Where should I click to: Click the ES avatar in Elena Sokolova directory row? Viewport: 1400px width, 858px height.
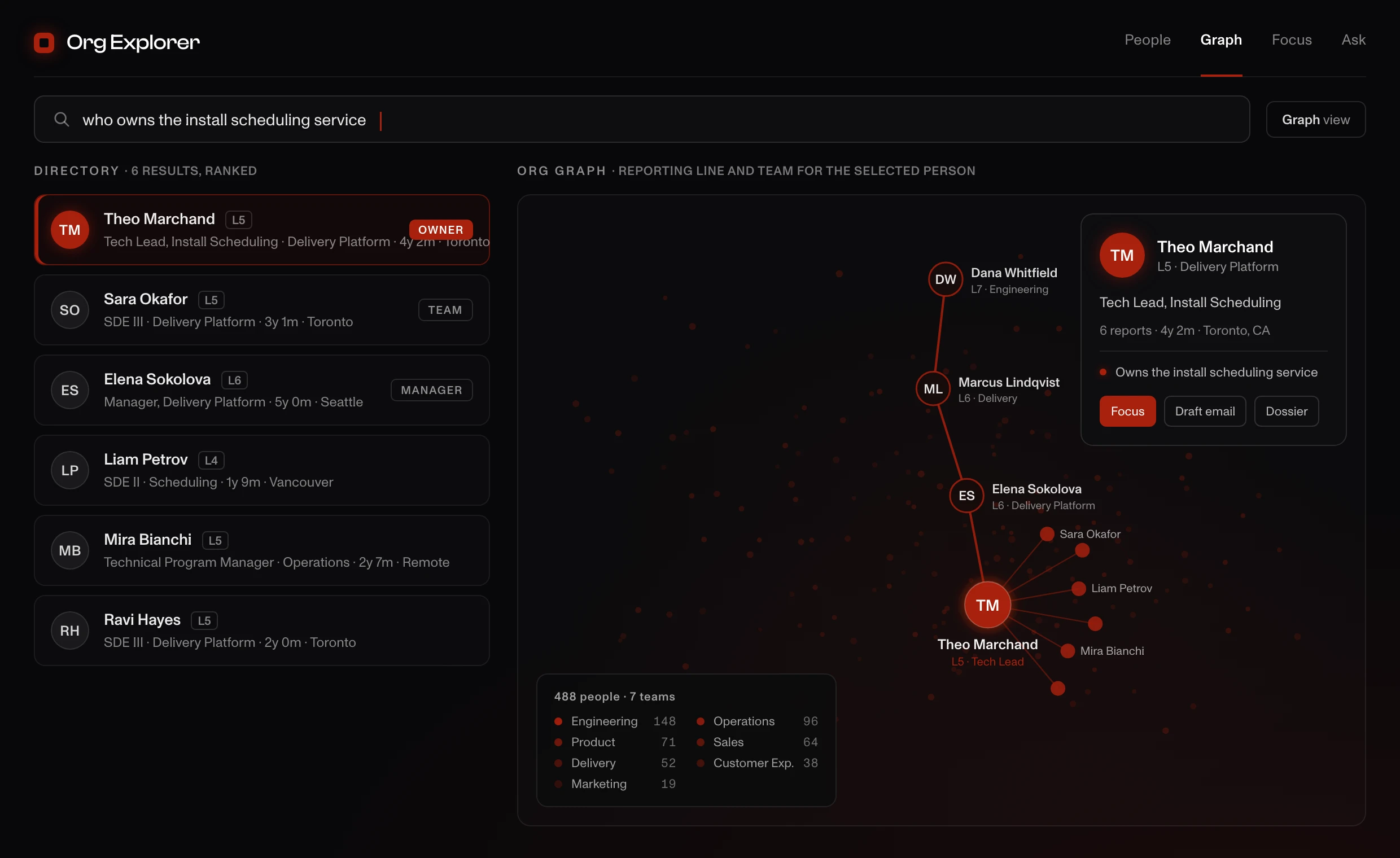tap(70, 390)
